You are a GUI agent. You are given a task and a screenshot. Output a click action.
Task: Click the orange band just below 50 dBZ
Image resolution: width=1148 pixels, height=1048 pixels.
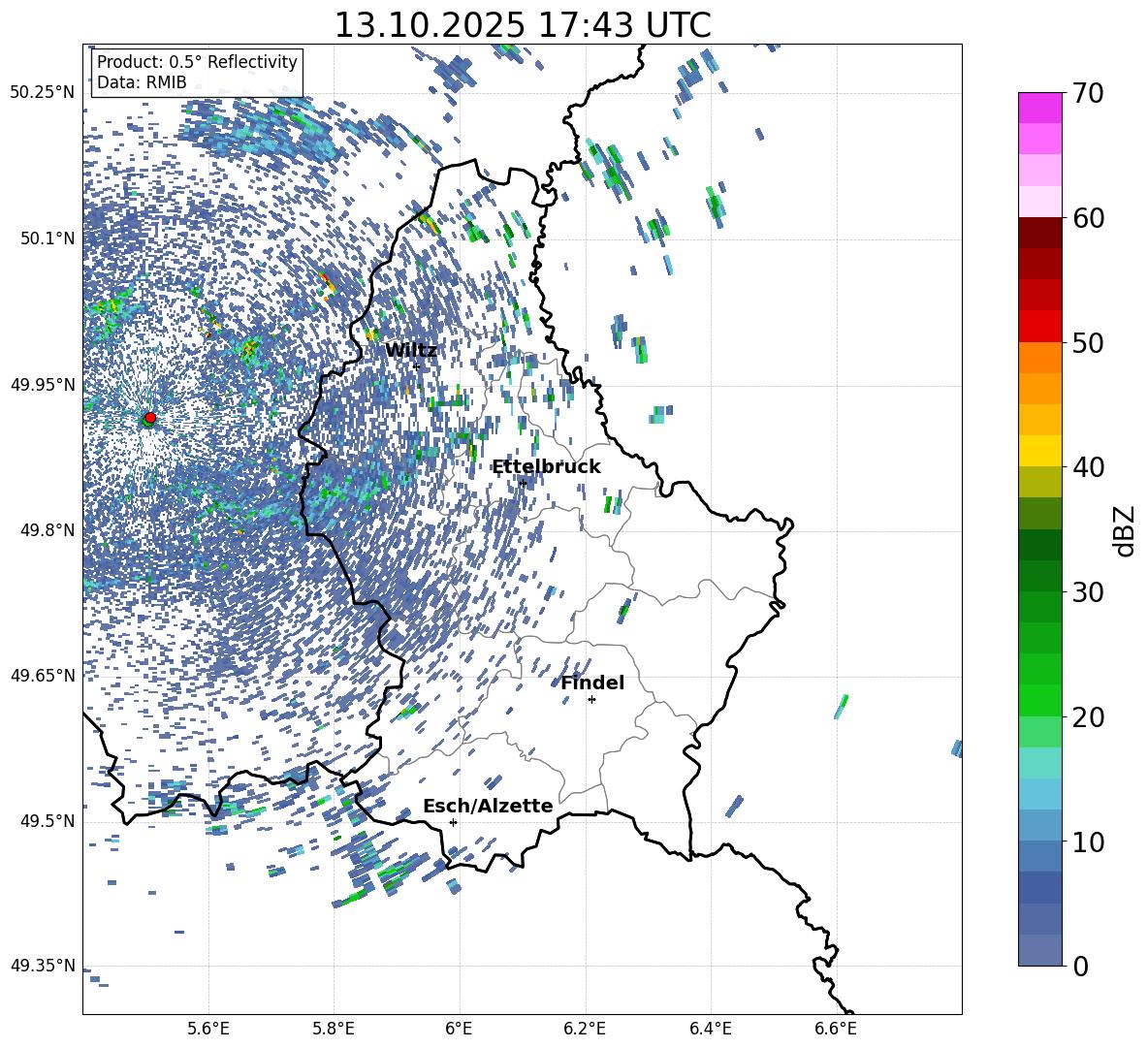point(1039,357)
